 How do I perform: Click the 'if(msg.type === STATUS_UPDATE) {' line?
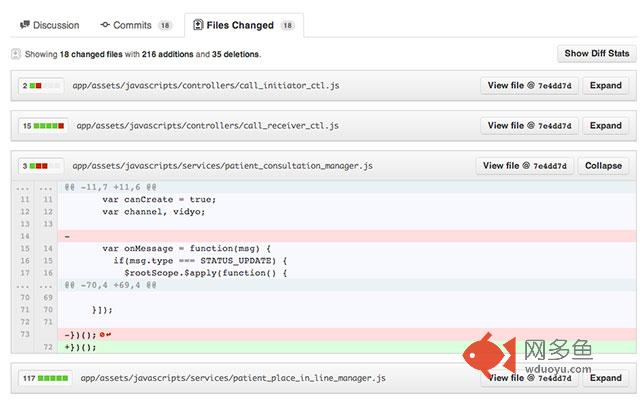click(200, 261)
